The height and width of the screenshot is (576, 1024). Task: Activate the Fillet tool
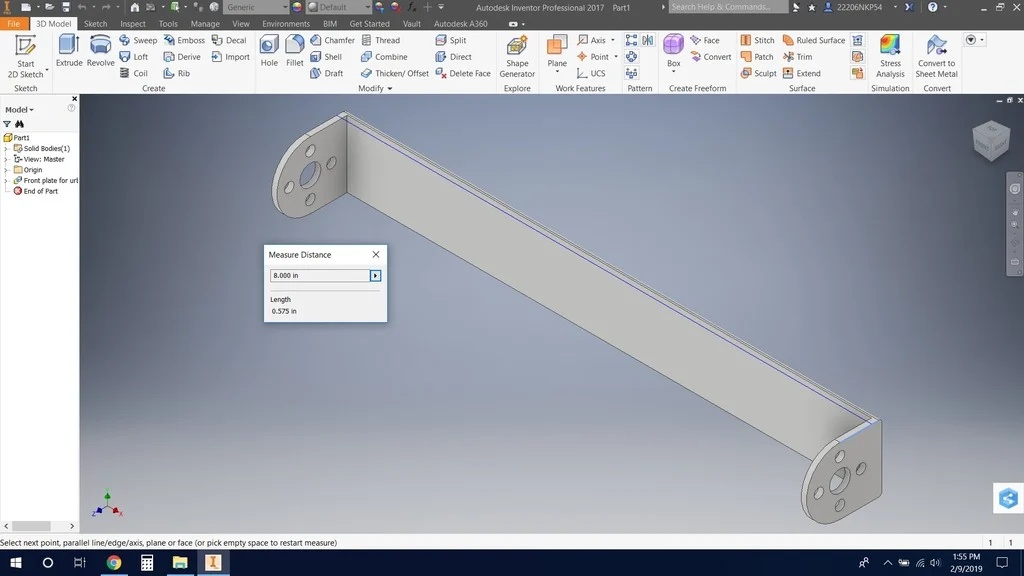294,51
